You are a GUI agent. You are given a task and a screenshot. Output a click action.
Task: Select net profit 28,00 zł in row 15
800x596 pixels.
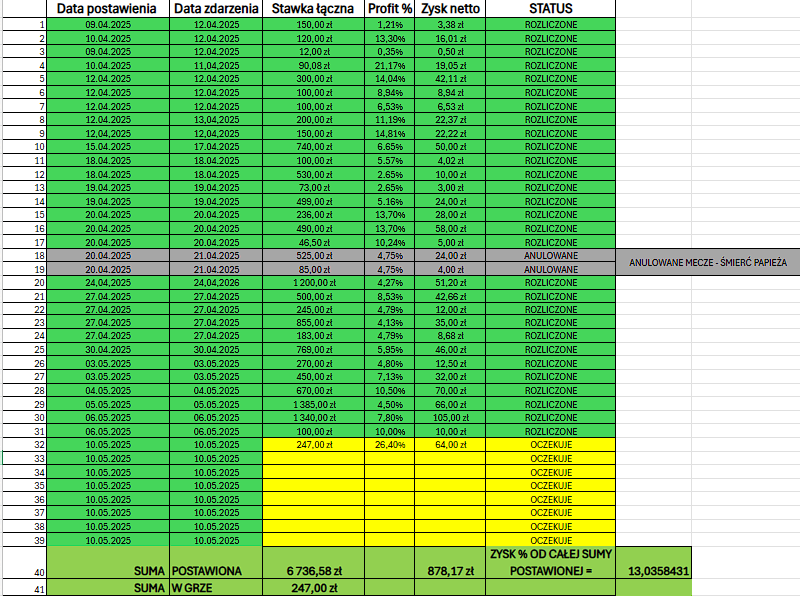450,214
